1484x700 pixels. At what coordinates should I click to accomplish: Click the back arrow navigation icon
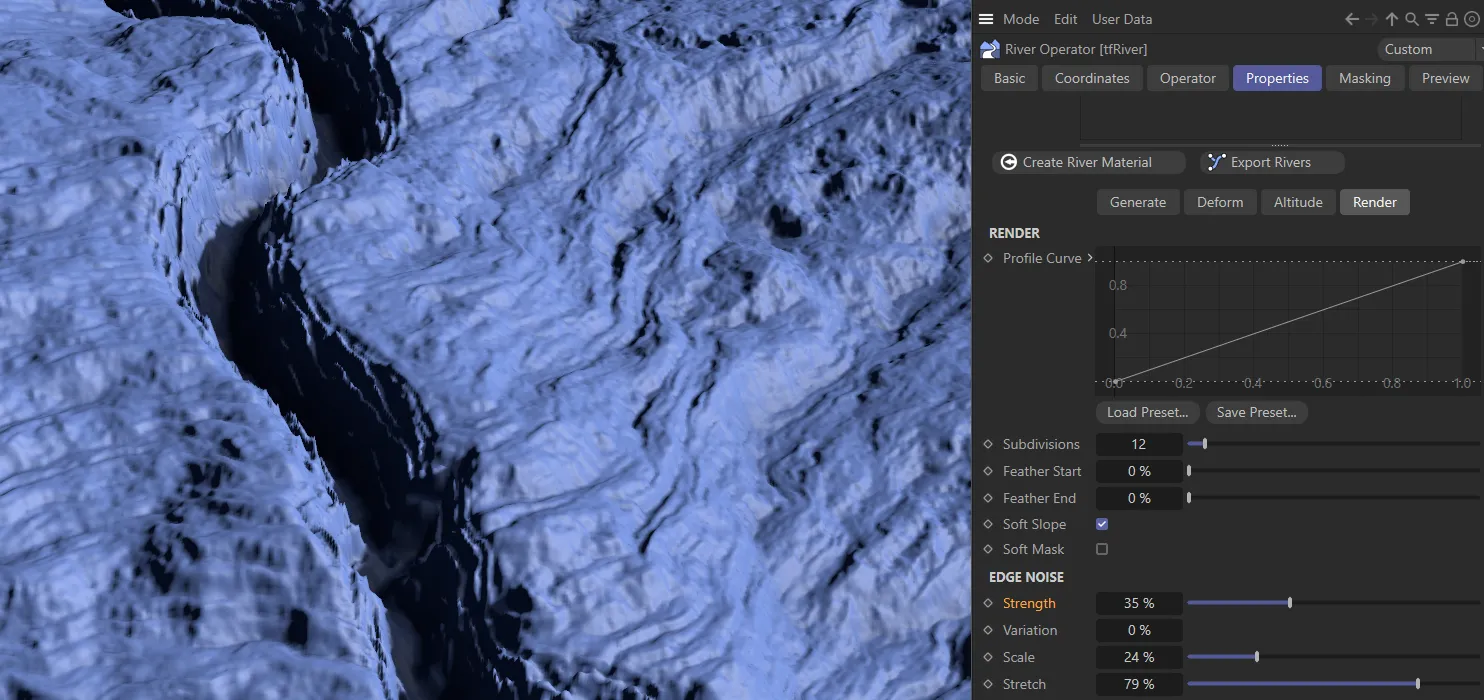[1352, 19]
